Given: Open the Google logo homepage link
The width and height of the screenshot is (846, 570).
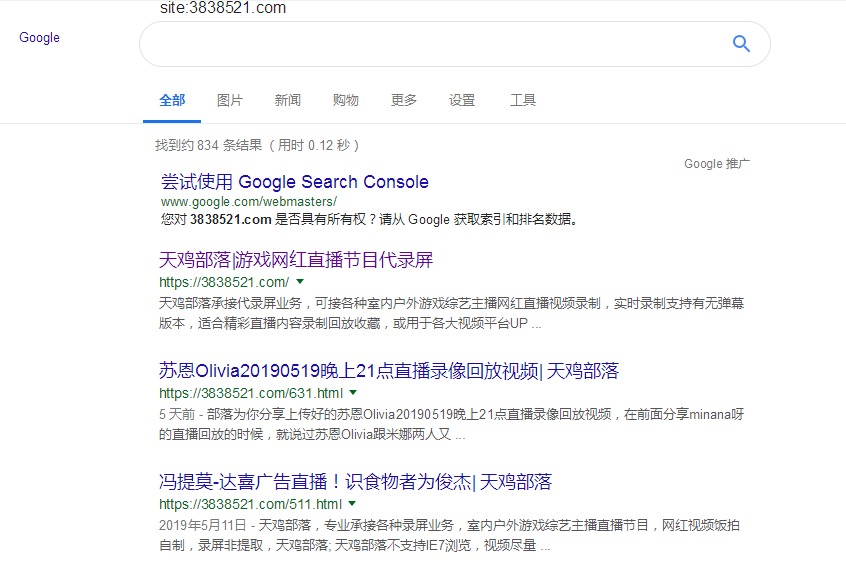Looking at the screenshot, I should click(39, 37).
